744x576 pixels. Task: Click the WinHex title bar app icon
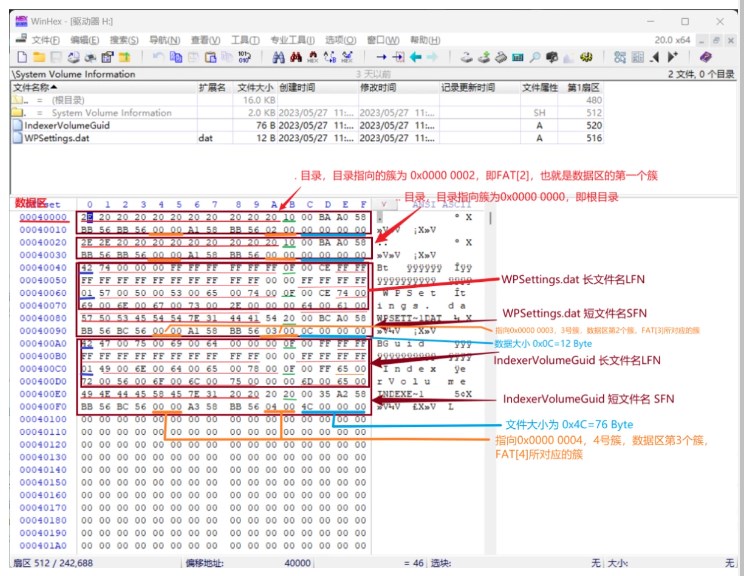21,21
